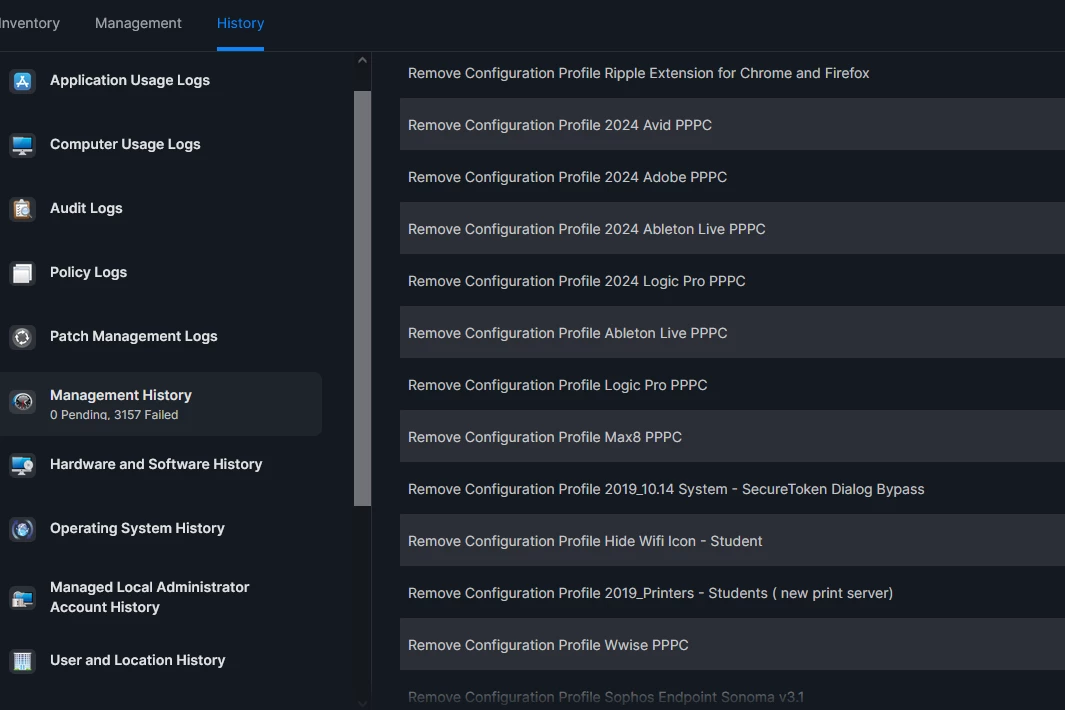
Task: Click the Management History gauge icon
Action: coord(22,402)
